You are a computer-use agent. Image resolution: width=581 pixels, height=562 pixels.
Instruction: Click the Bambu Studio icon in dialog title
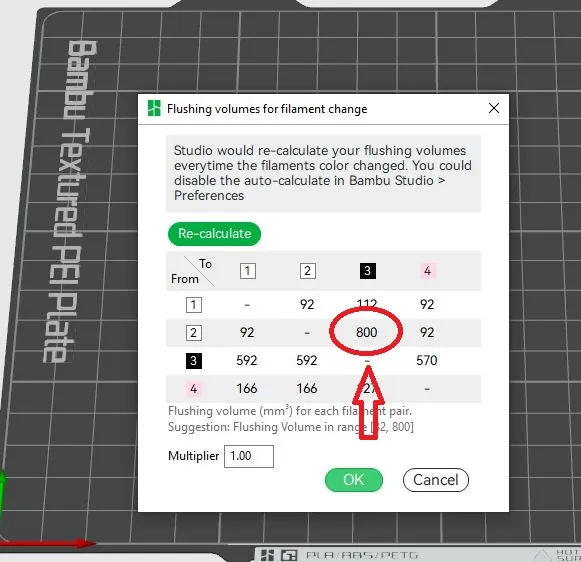coord(154,108)
